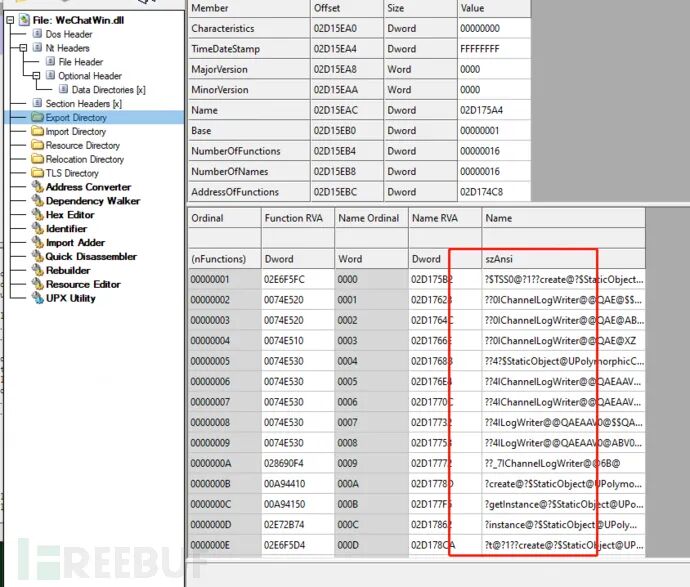Image resolution: width=690 pixels, height=587 pixels.
Task: Click the Dependency Walker tool icon
Action: [38, 201]
